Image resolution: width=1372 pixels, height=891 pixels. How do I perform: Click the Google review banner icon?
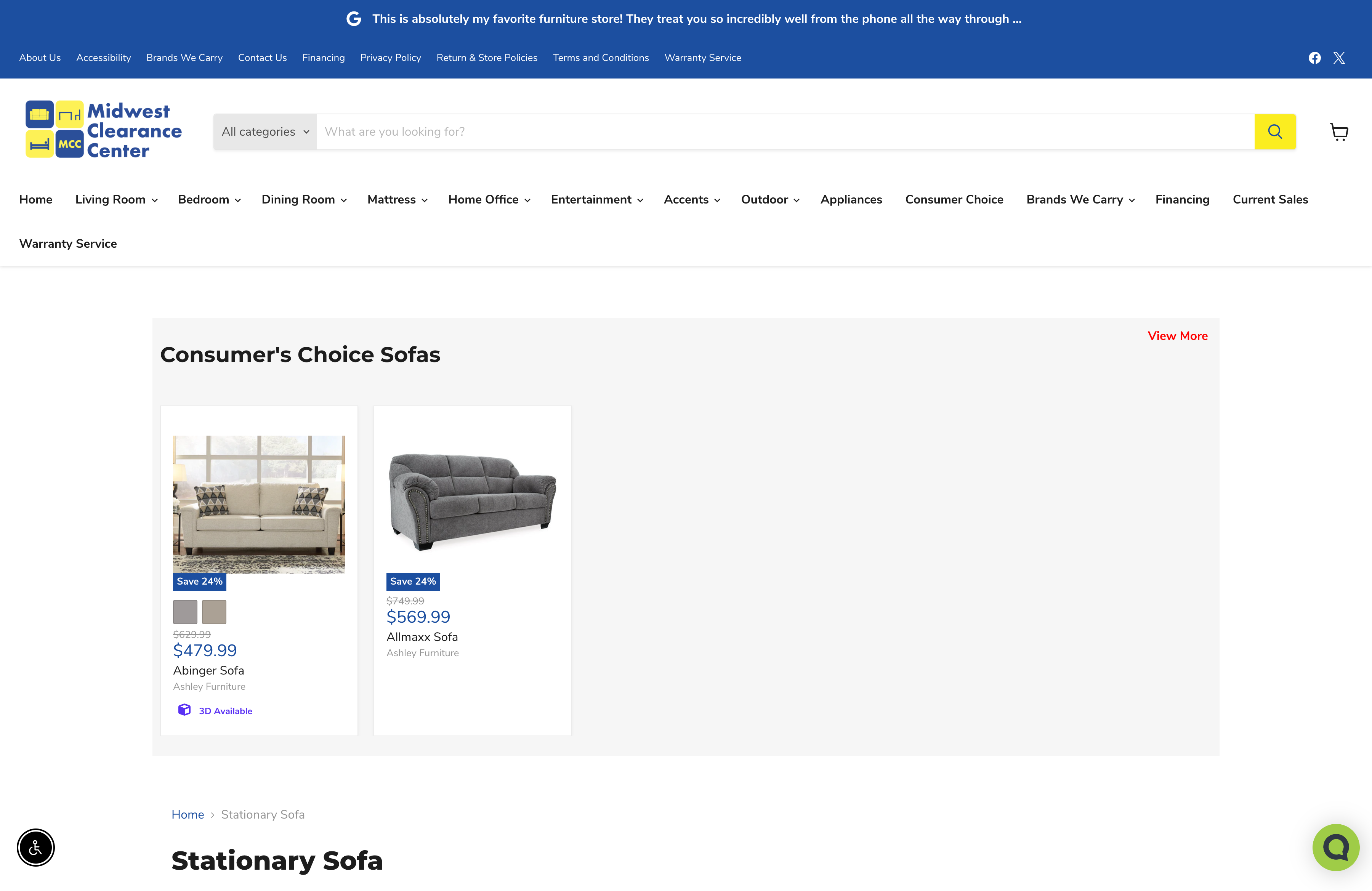pyautogui.click(x=353, y=19)
